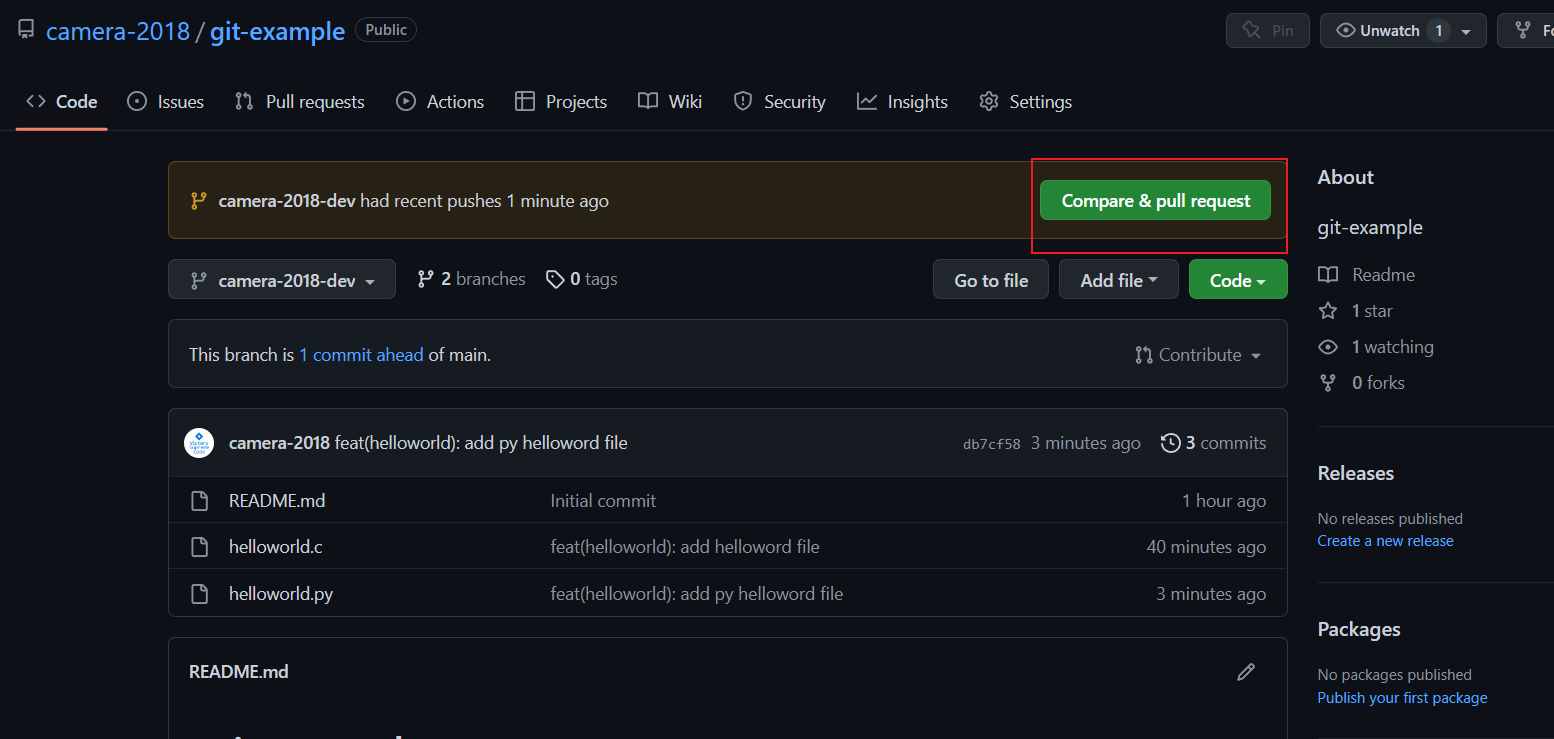Image resolution: width=1554 pixels, height=739 pixels.
Task: Switch to the Pull requests tab
Action: click(x=300, y=102)
